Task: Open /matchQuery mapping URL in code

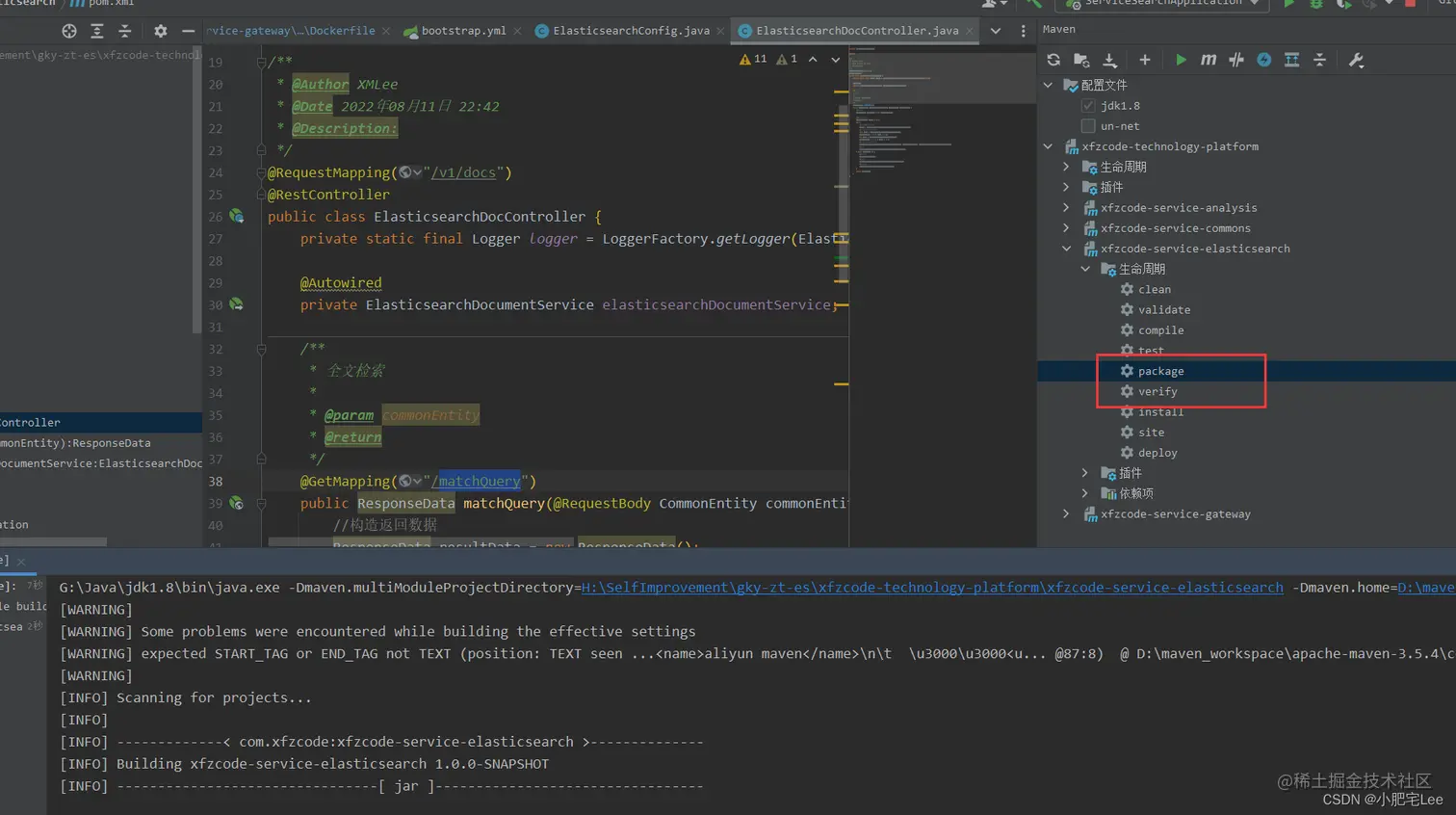Action: 476,481
